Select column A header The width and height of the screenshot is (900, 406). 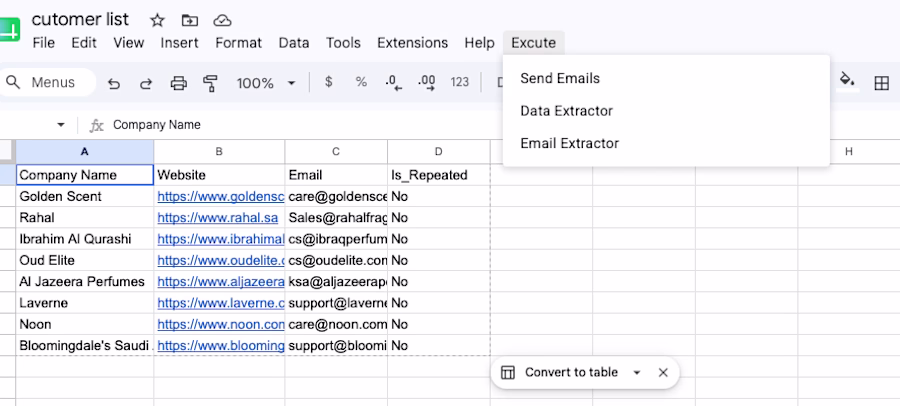(x=85, y=152)
